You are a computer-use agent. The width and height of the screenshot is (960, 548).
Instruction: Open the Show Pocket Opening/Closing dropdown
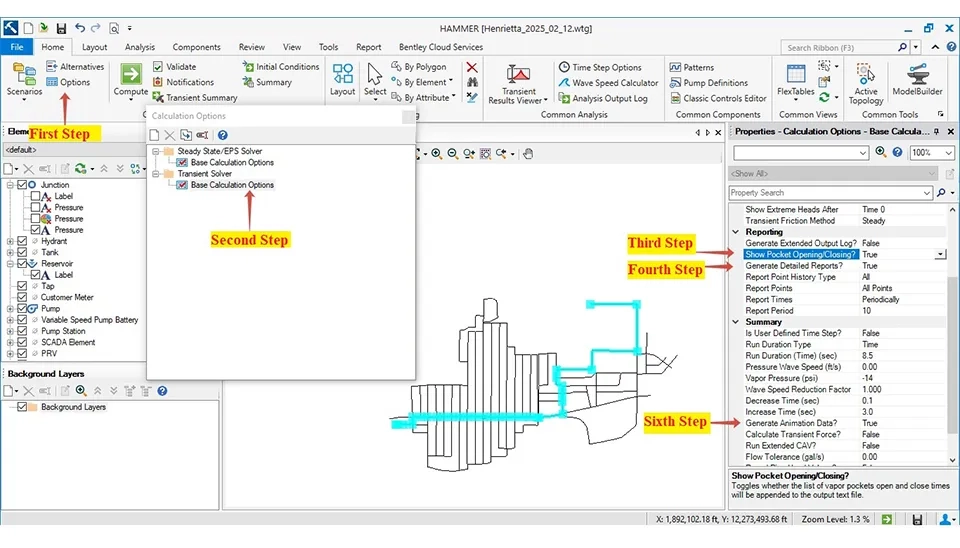pos(940,255)
